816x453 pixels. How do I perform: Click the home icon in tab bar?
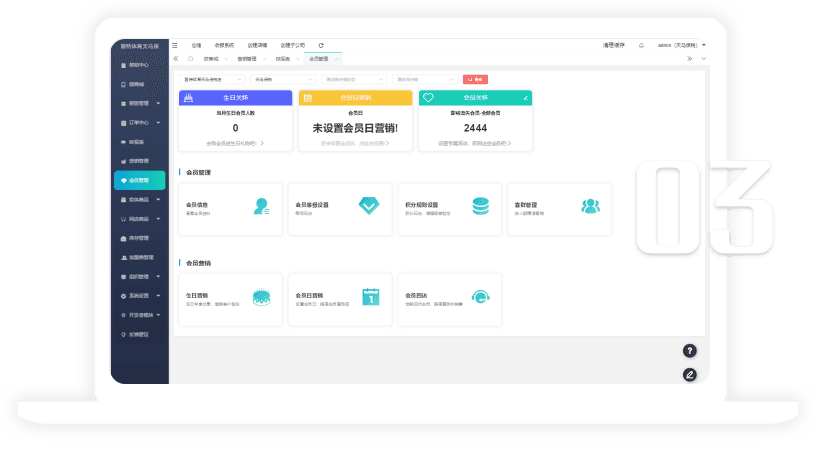coord(190,59)
